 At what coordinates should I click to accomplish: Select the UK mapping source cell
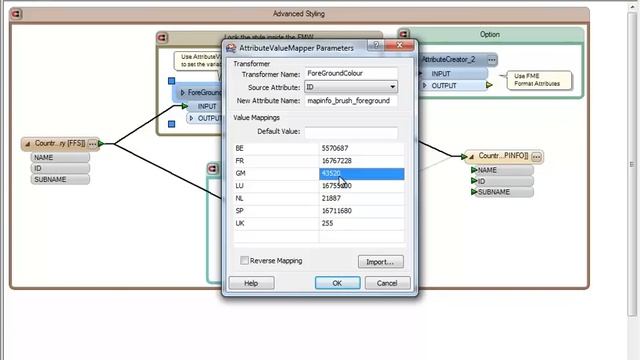(276, 223)
